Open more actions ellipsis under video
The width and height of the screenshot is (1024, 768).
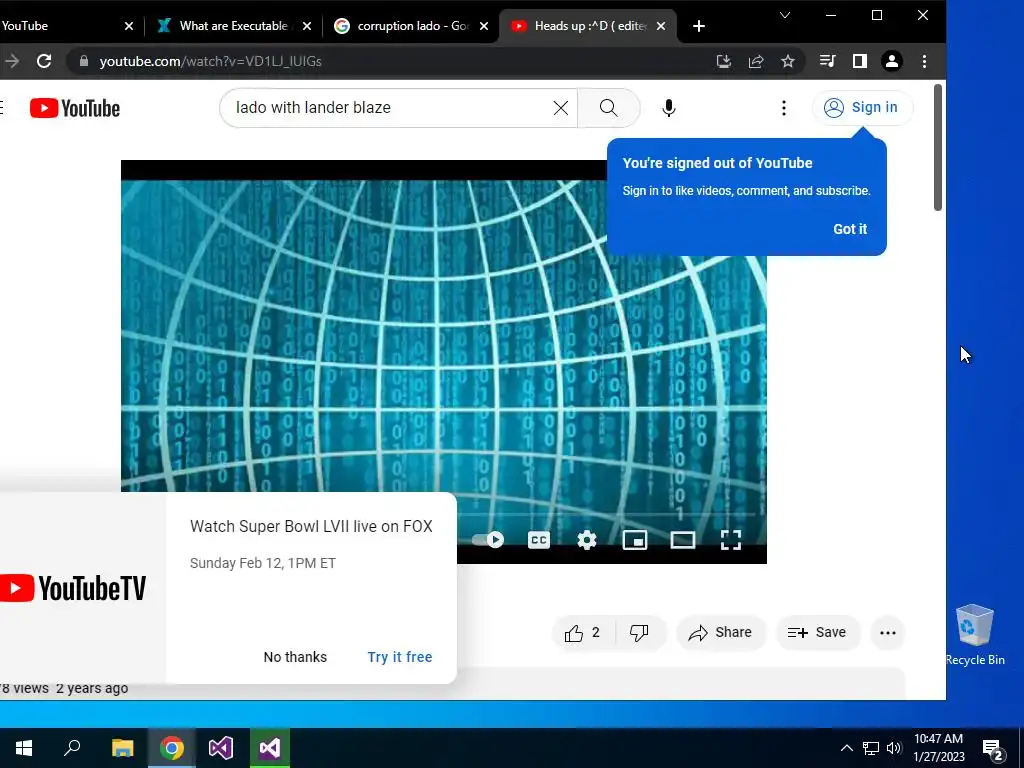point(888,633)
